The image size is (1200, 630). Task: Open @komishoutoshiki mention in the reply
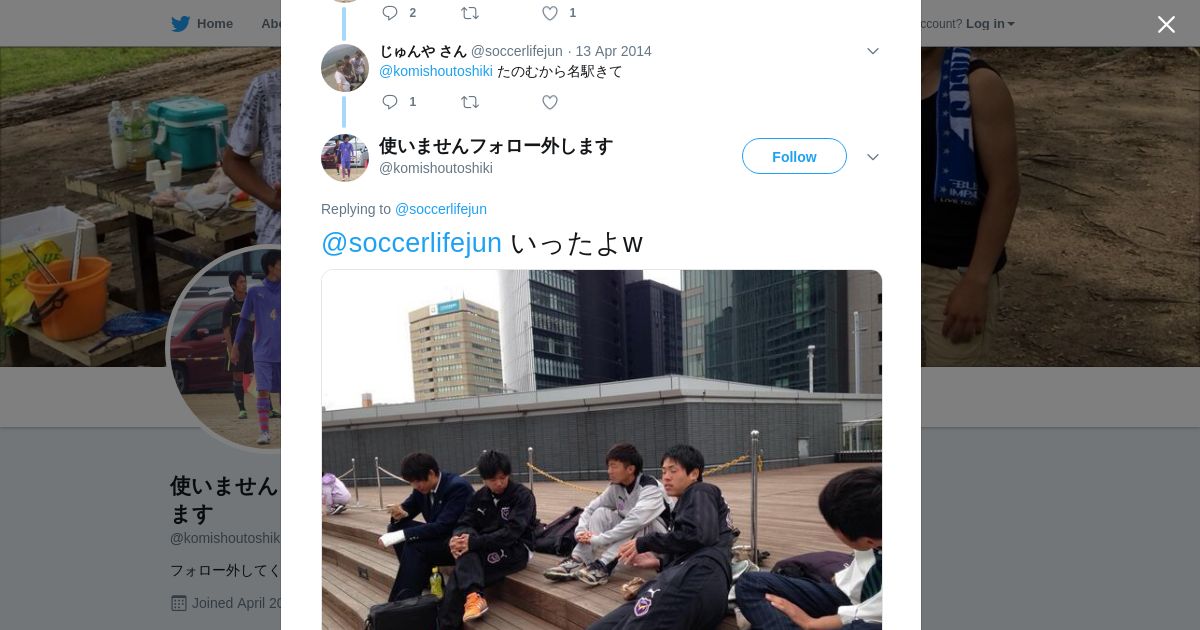coord(436,71)
